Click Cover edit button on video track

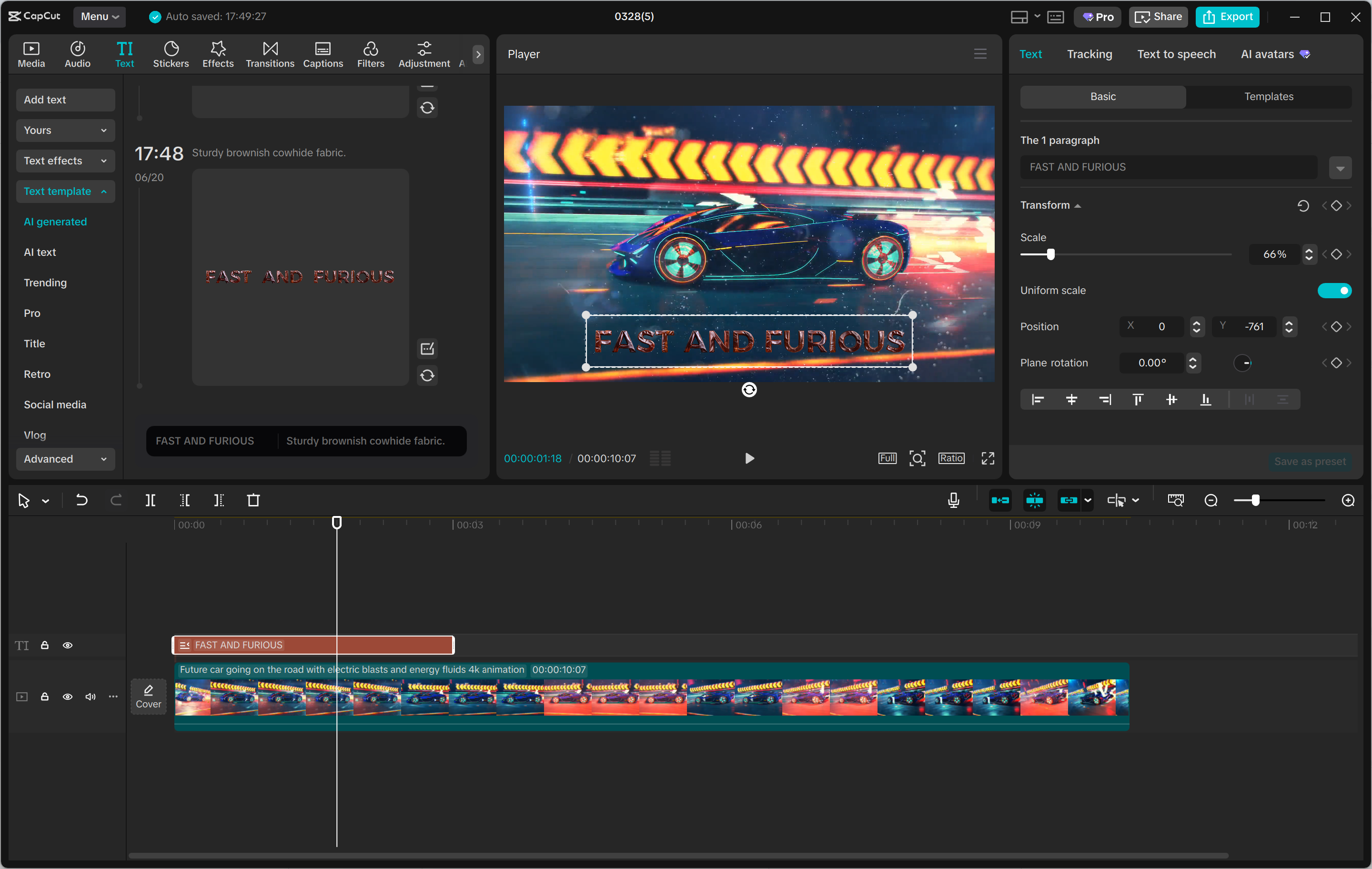pos(148,696)
